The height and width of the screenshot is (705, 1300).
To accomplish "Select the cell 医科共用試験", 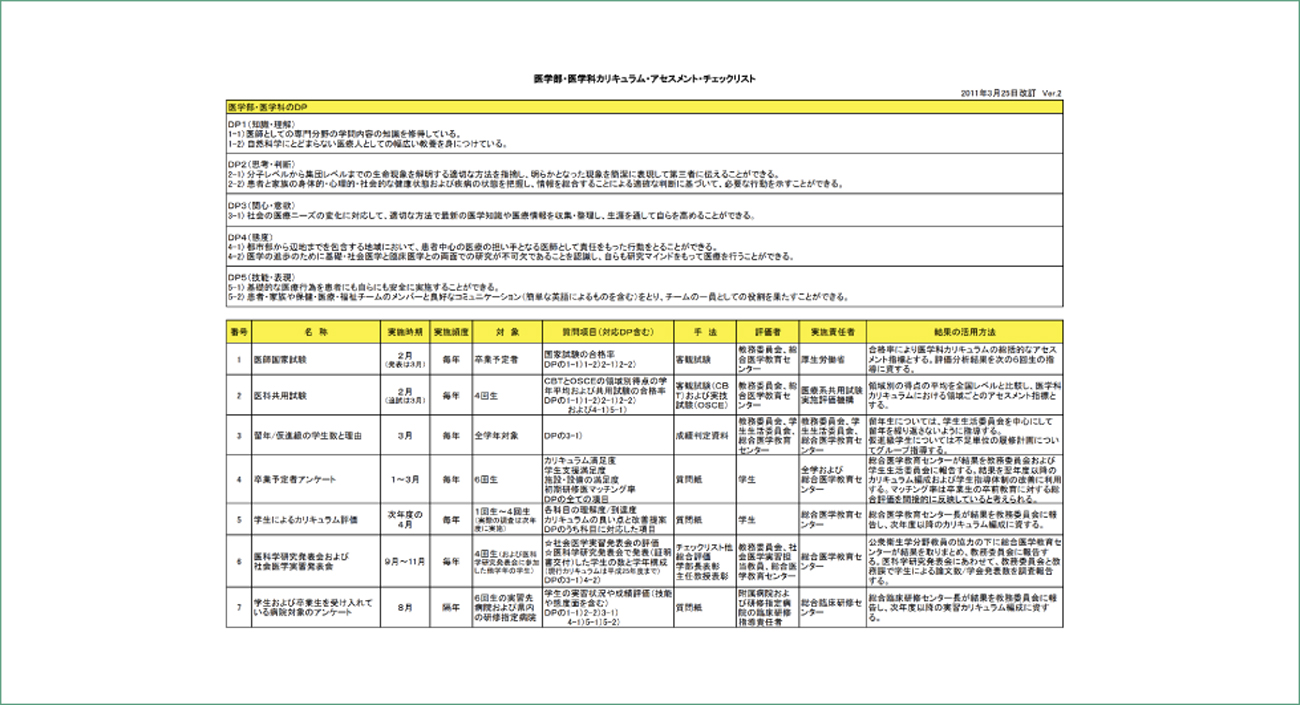I will [315, 395].
